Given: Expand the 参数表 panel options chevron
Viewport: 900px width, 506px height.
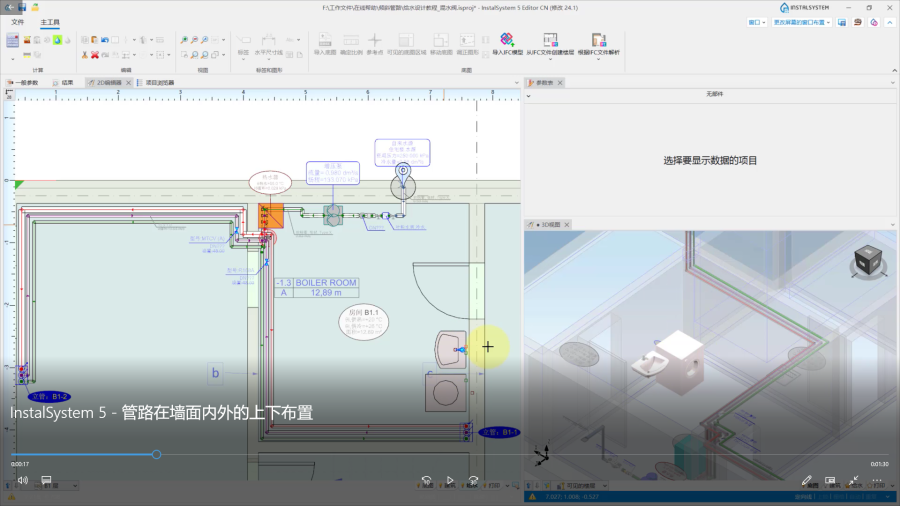Looking at the screenshot, I should pyautogui.click(x=892, y=83).
